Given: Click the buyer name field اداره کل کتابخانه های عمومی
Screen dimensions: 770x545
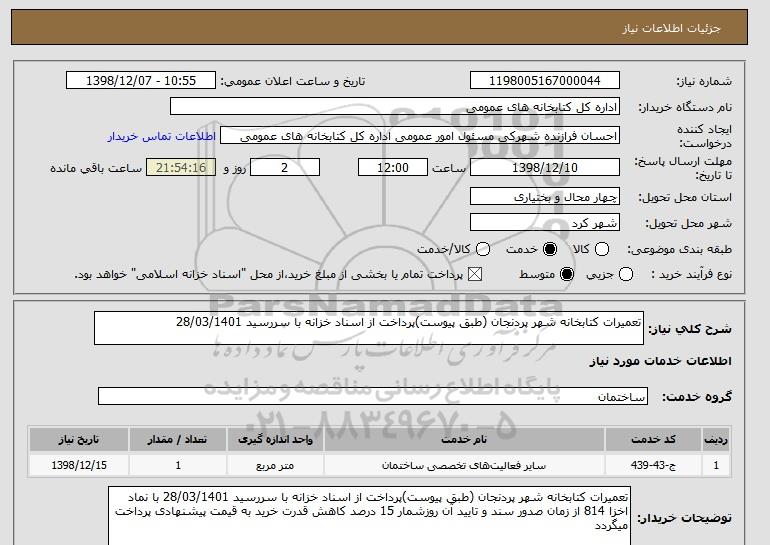Looking at the screenshot, I should tap(395, 107).
